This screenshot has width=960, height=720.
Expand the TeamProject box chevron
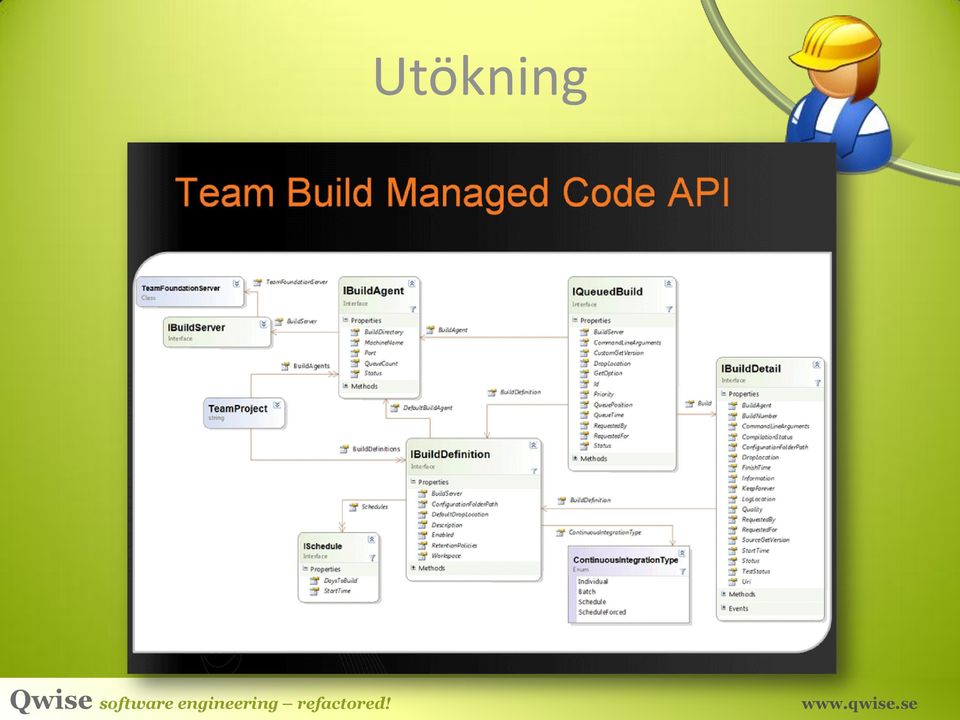coord(277,405)
